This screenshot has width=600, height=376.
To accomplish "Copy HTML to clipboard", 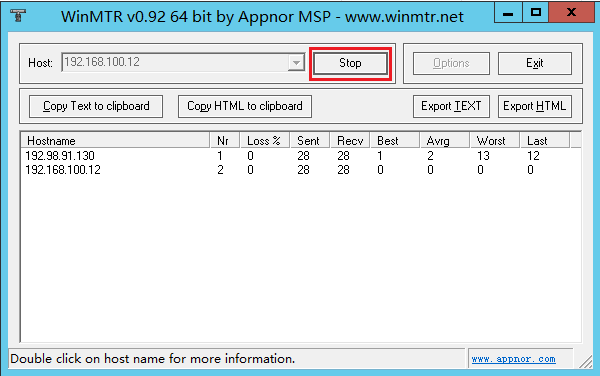I will (245, 106).
